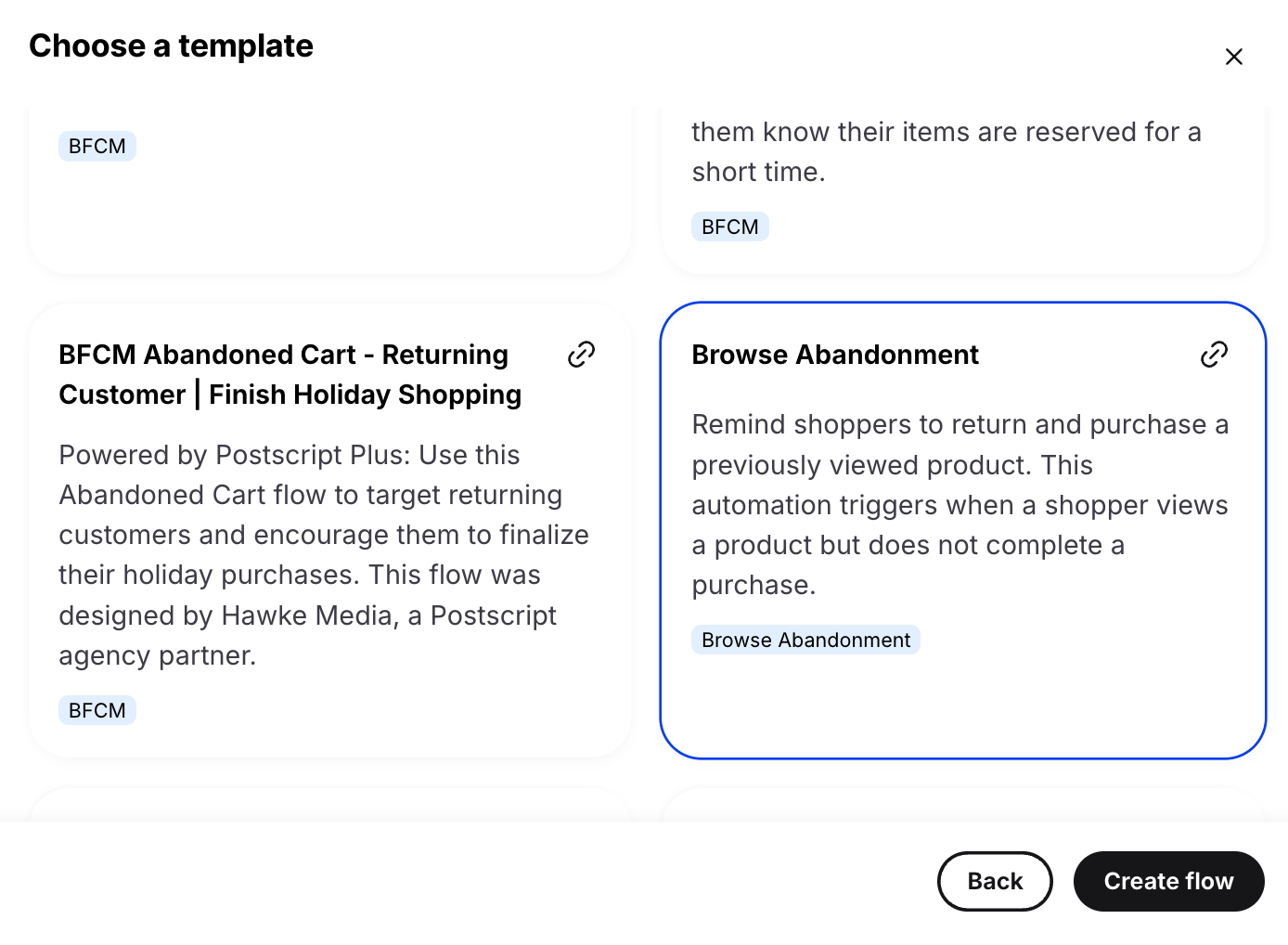Click BFCM tag under 'short time' text
Viewport: 1288px width, 945px height.
[730, 227]
